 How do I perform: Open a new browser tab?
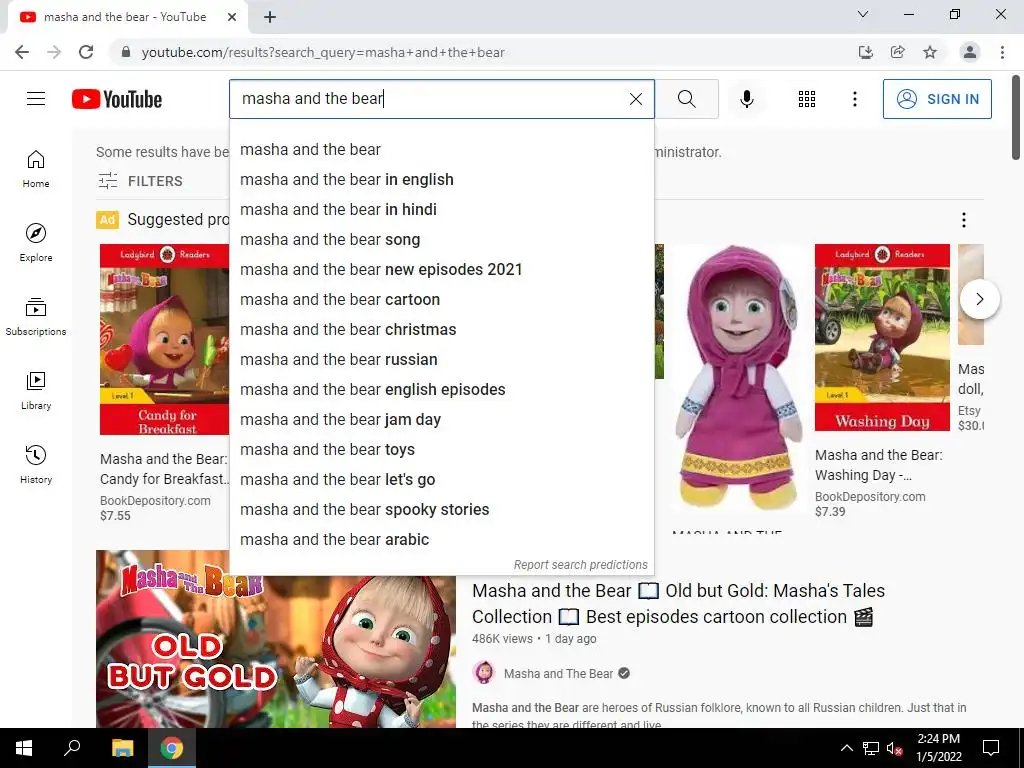pyautogui.click(x=270, y=17)
